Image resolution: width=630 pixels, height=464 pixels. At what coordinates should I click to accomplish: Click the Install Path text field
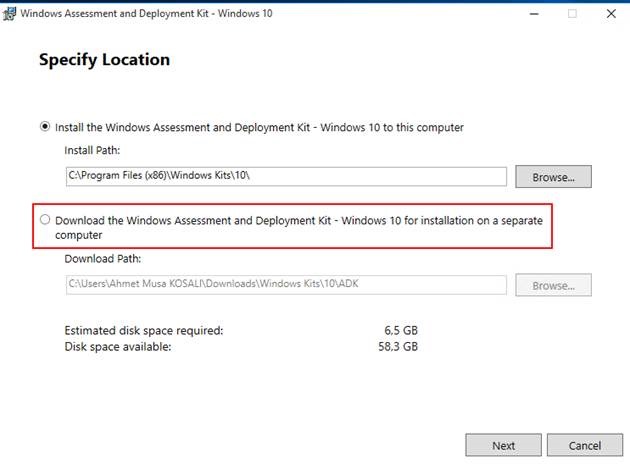[286, 176]
